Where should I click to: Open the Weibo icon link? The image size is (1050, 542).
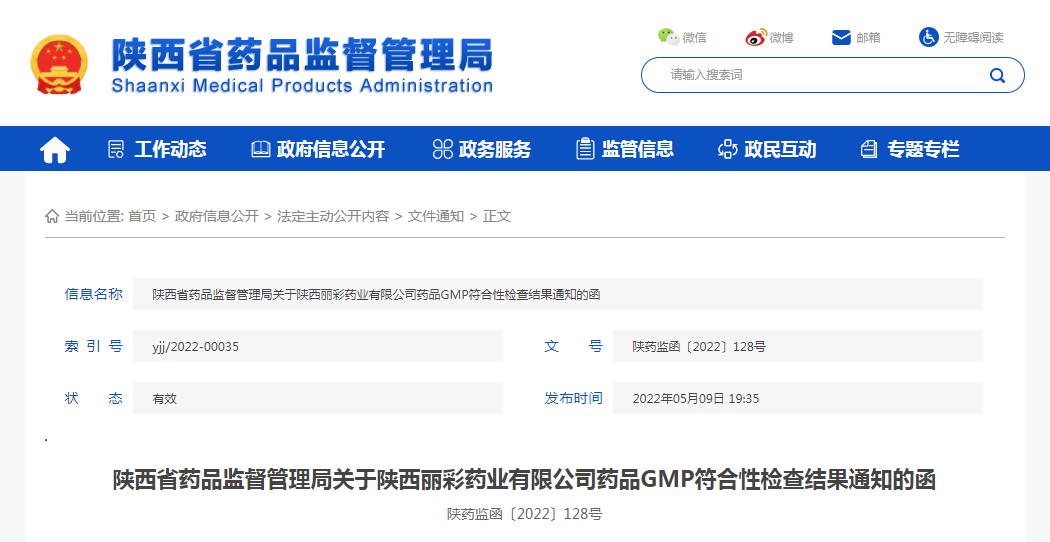tap(755, 38)
